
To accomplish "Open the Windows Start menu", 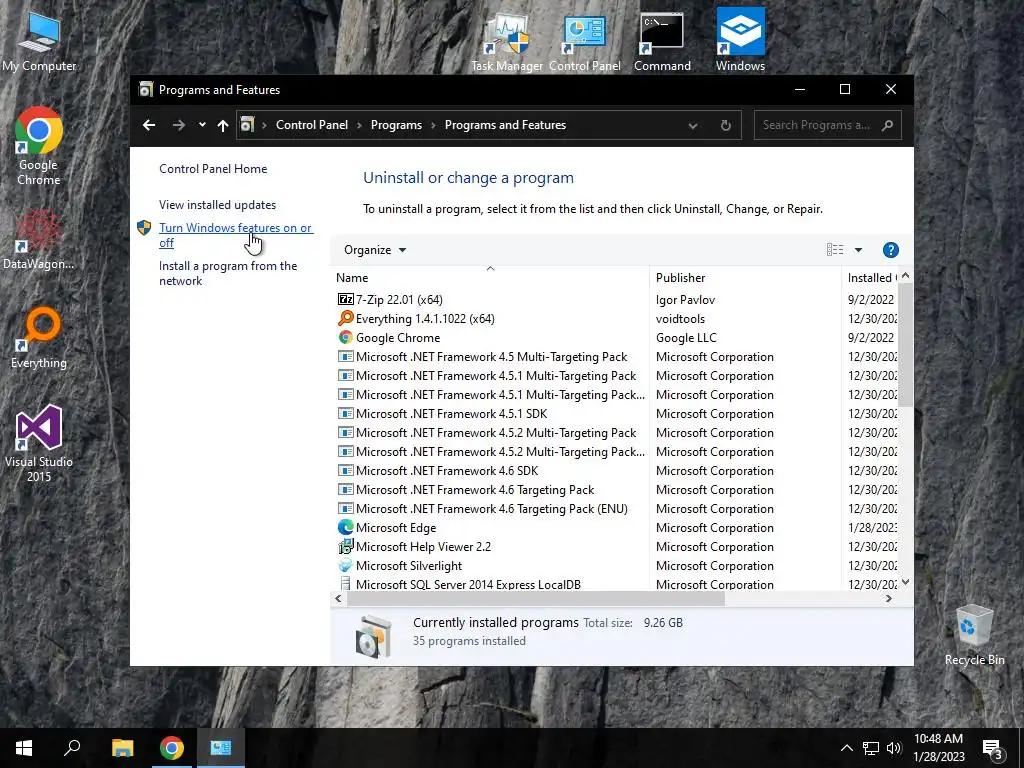I will pos(24,748).
